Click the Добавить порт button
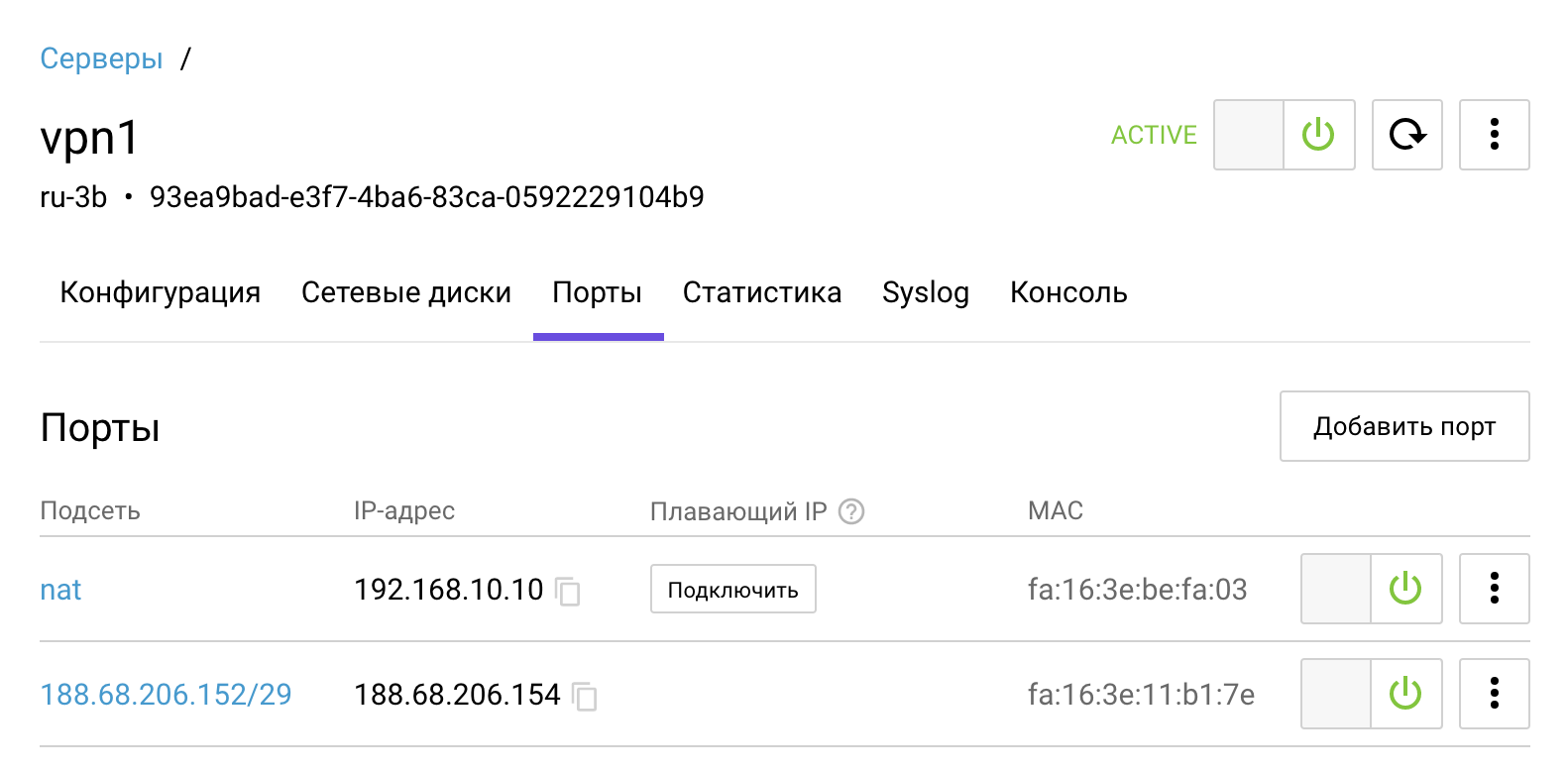This screenshot has height=773, width=1568. (1404, 426)
